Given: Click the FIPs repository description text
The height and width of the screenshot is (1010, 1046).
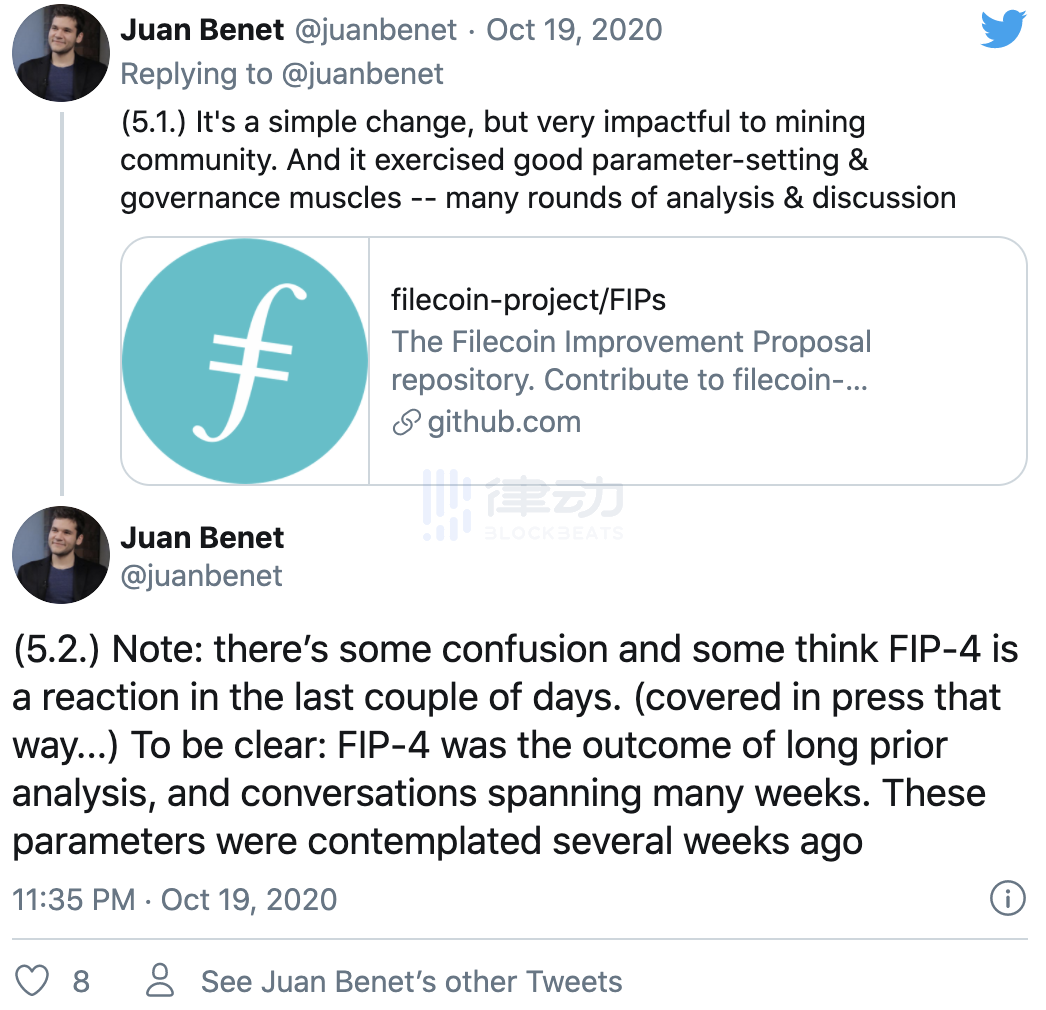Looking at the screenshot, I should [632, 360].
